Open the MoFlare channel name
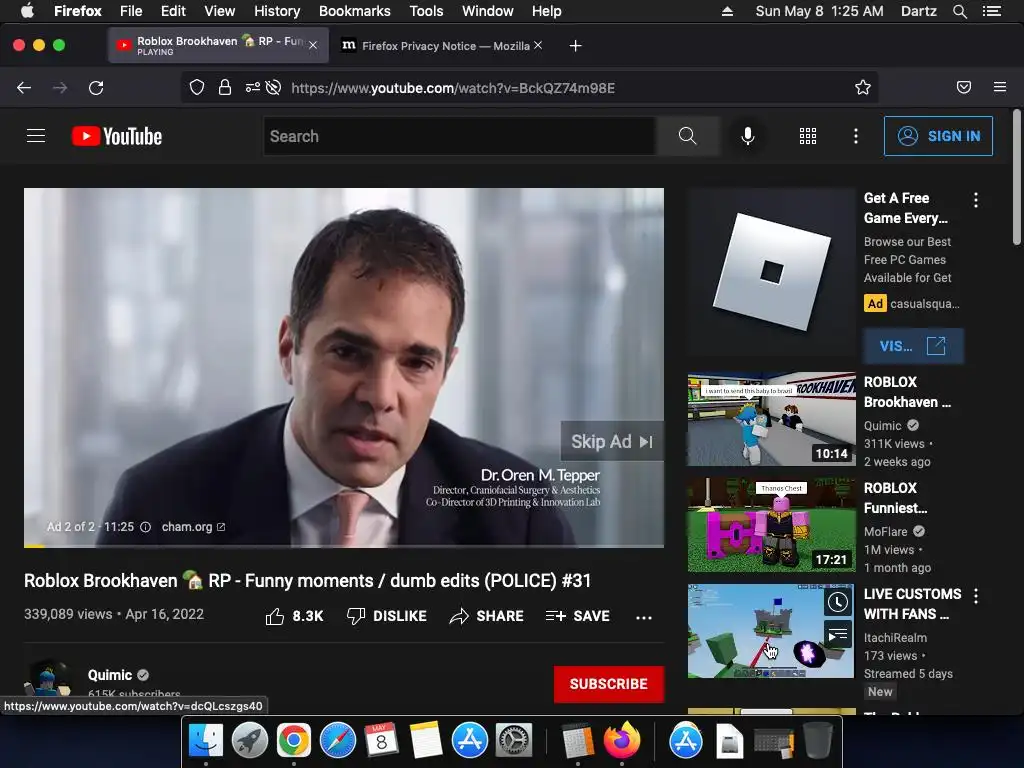Viewport: 1024px width, 768px height. [886, 532]
